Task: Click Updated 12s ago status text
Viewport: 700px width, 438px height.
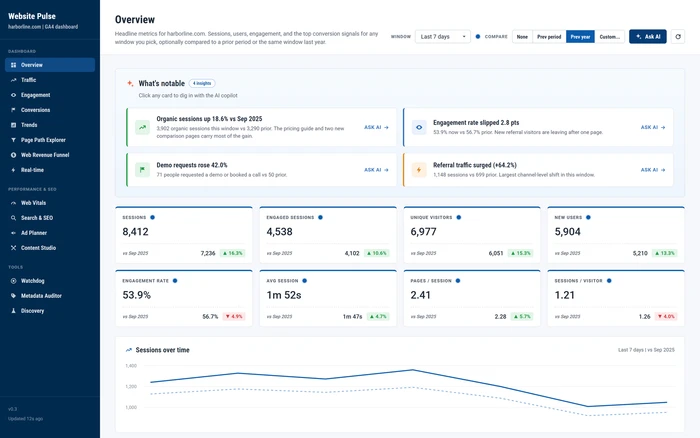Action: pos(25,419)
